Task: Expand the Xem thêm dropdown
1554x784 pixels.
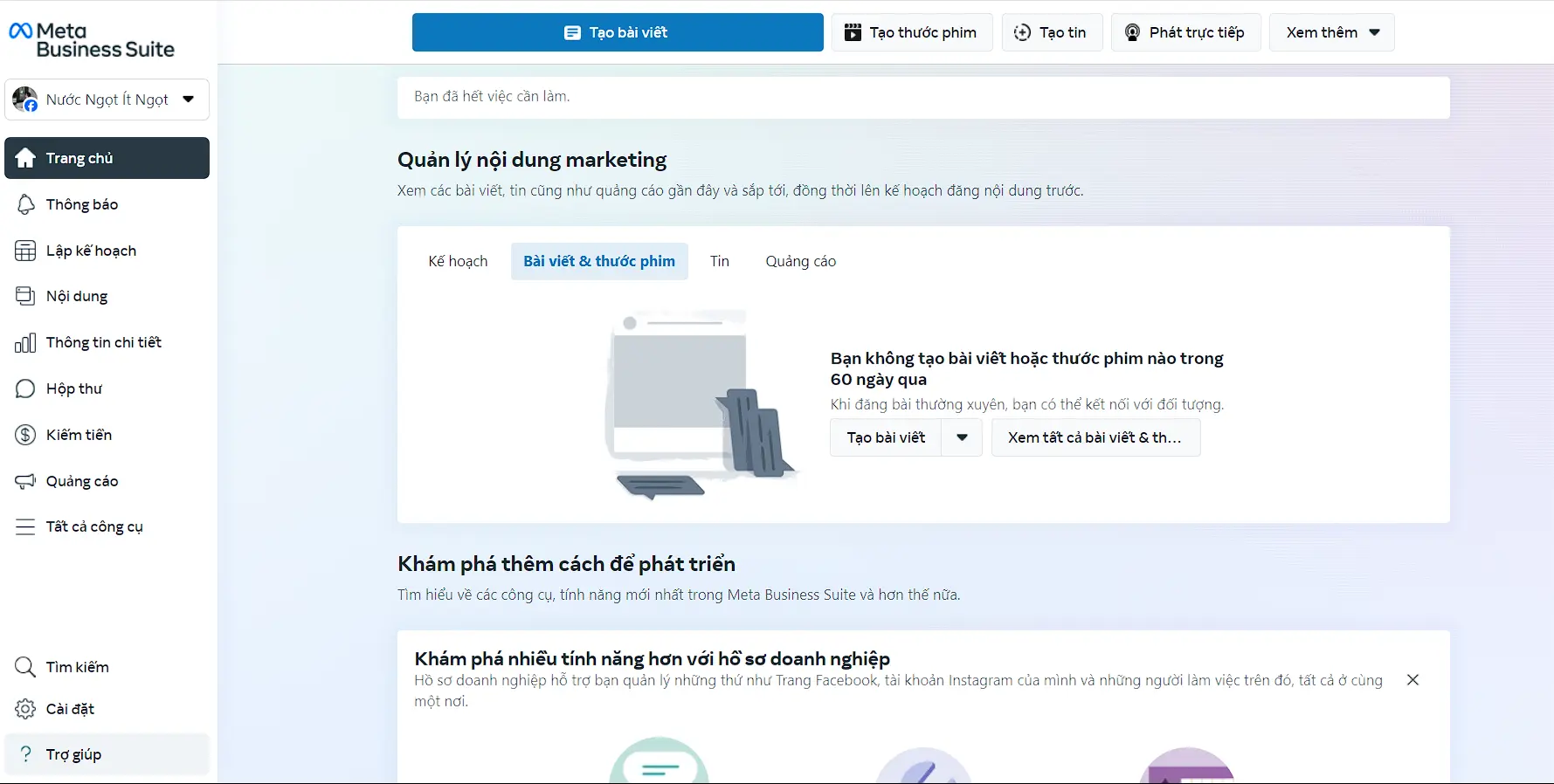Action: point(1331,32)
